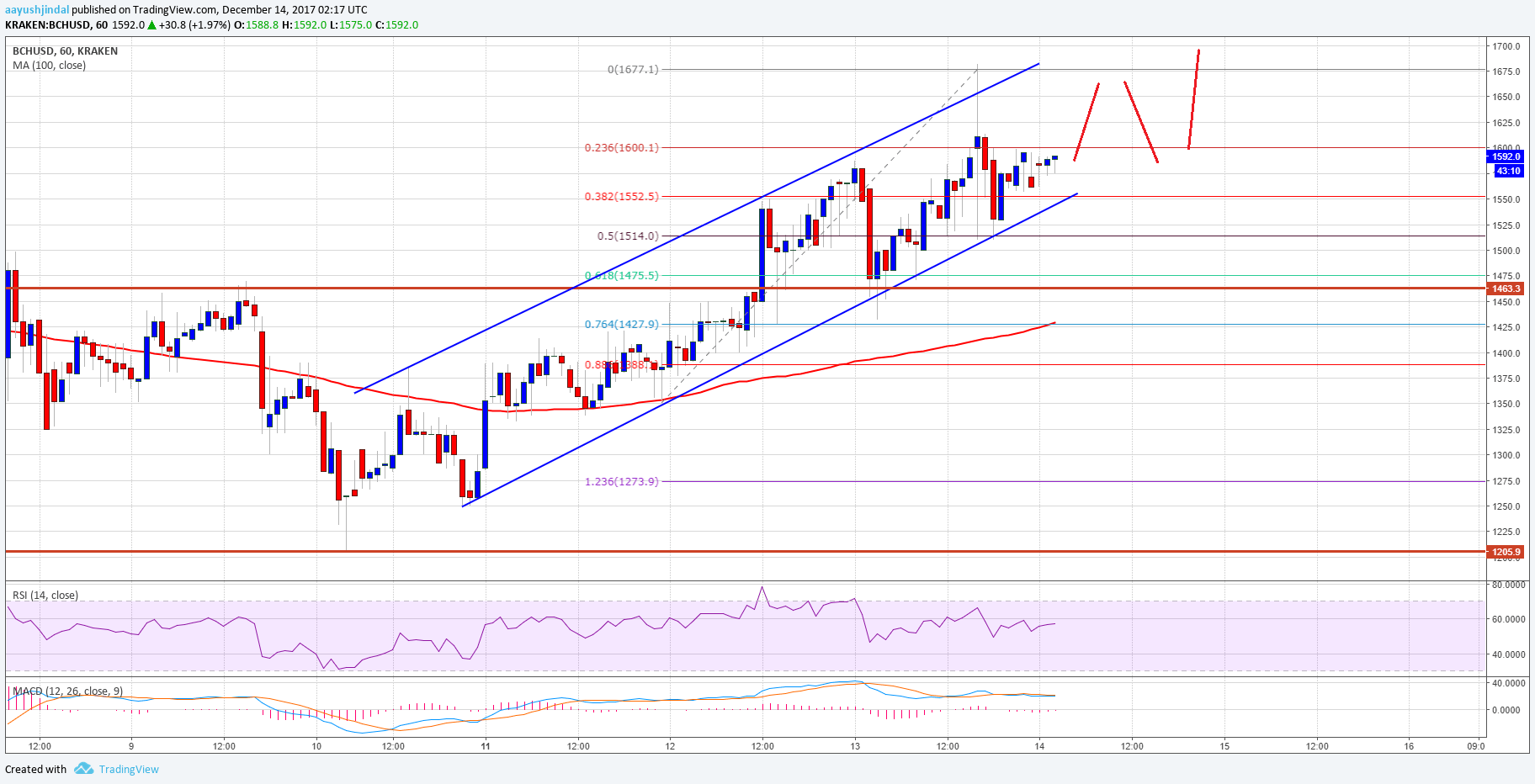Click the 0(1677.1) Fibonacci top label
Viewport: 1535px width, 784px height.
633,70
